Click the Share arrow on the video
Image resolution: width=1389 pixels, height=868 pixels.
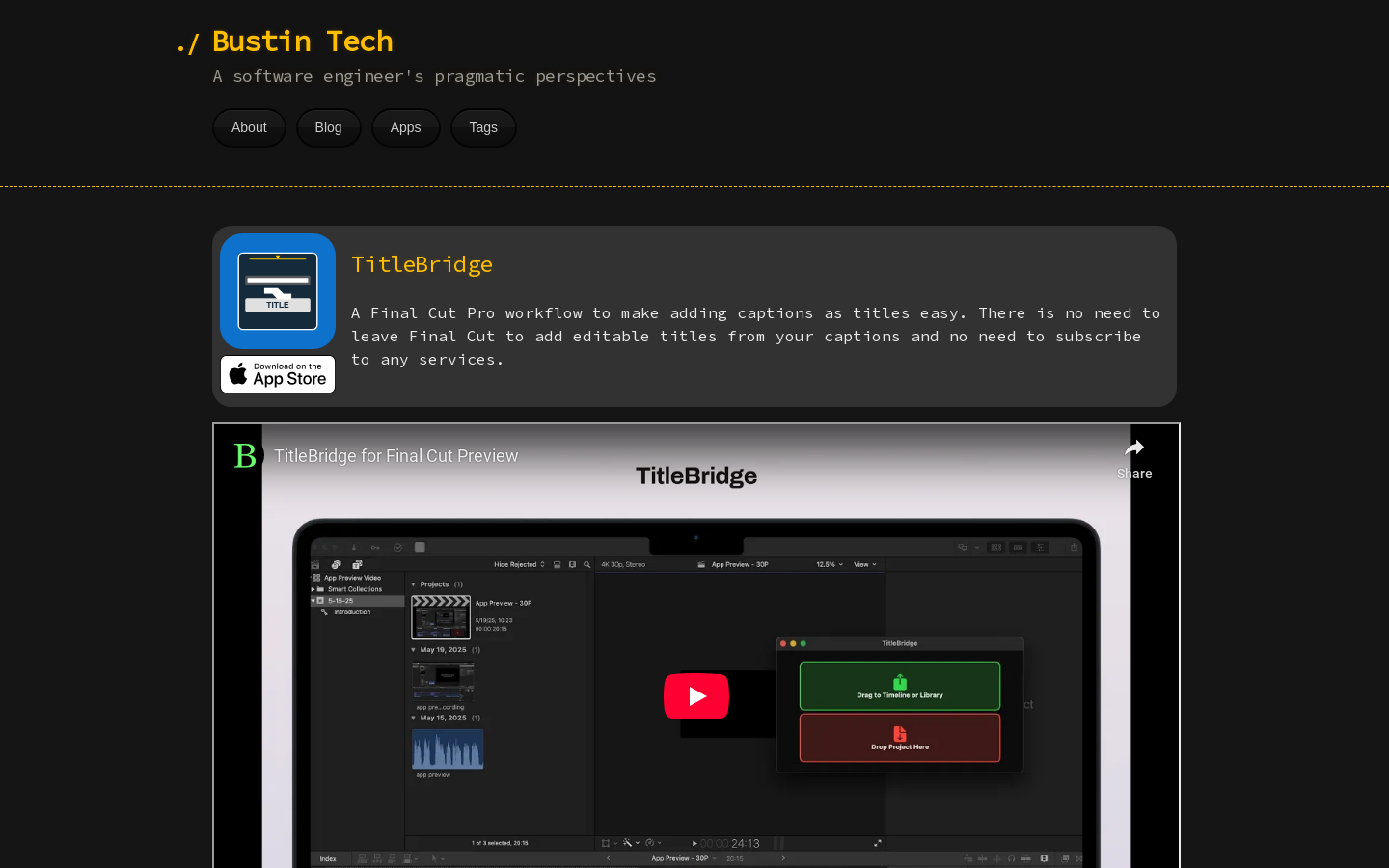[x=1134, y=458]
